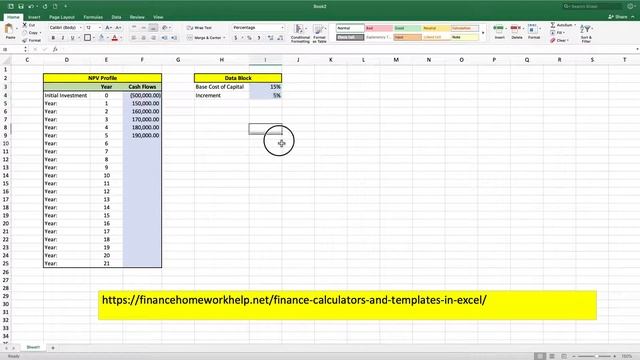This screenshot has height=360, width=640.
Task: Expand the AutoSum dropdown
Action: [x=575, y=25]
